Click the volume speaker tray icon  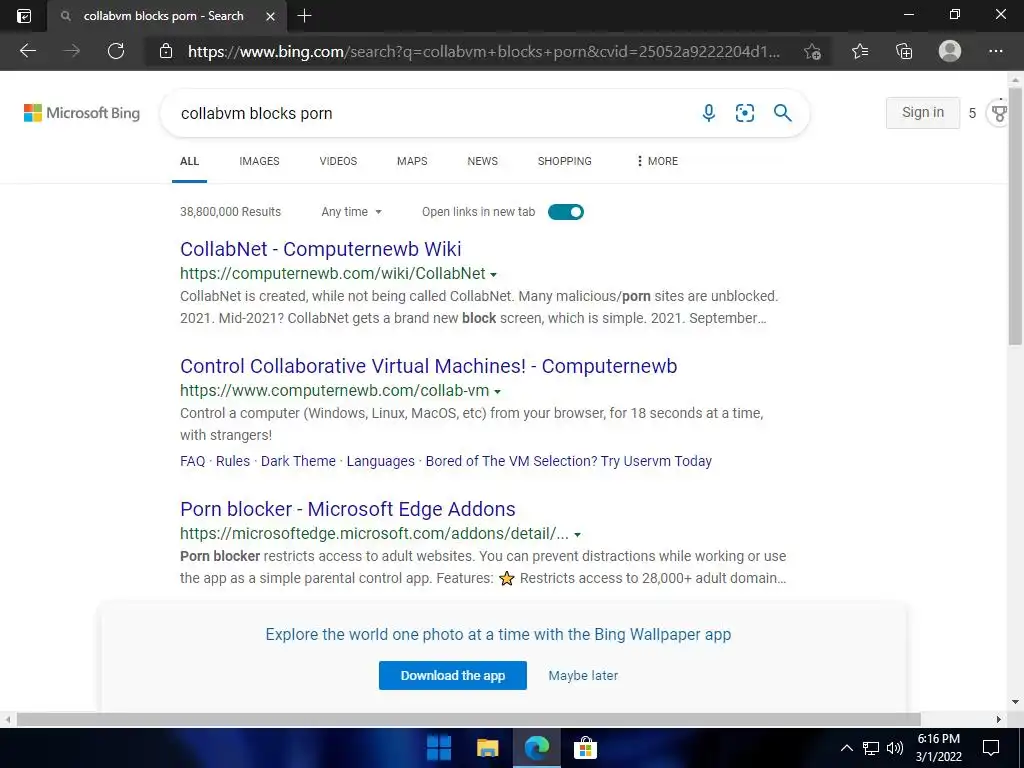[x=895, y=748]
